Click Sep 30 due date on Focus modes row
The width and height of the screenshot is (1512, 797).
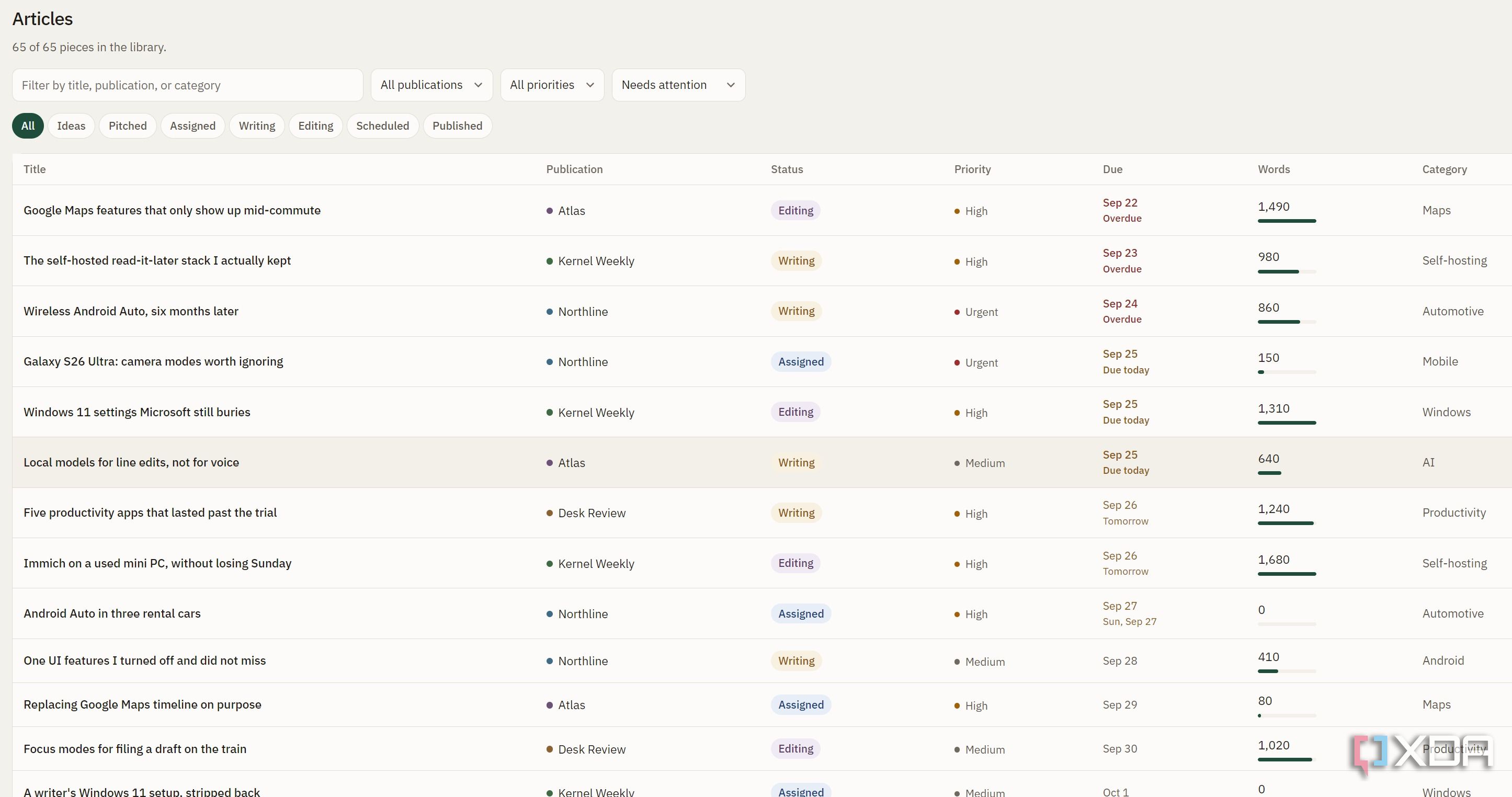coord(1119,749)
